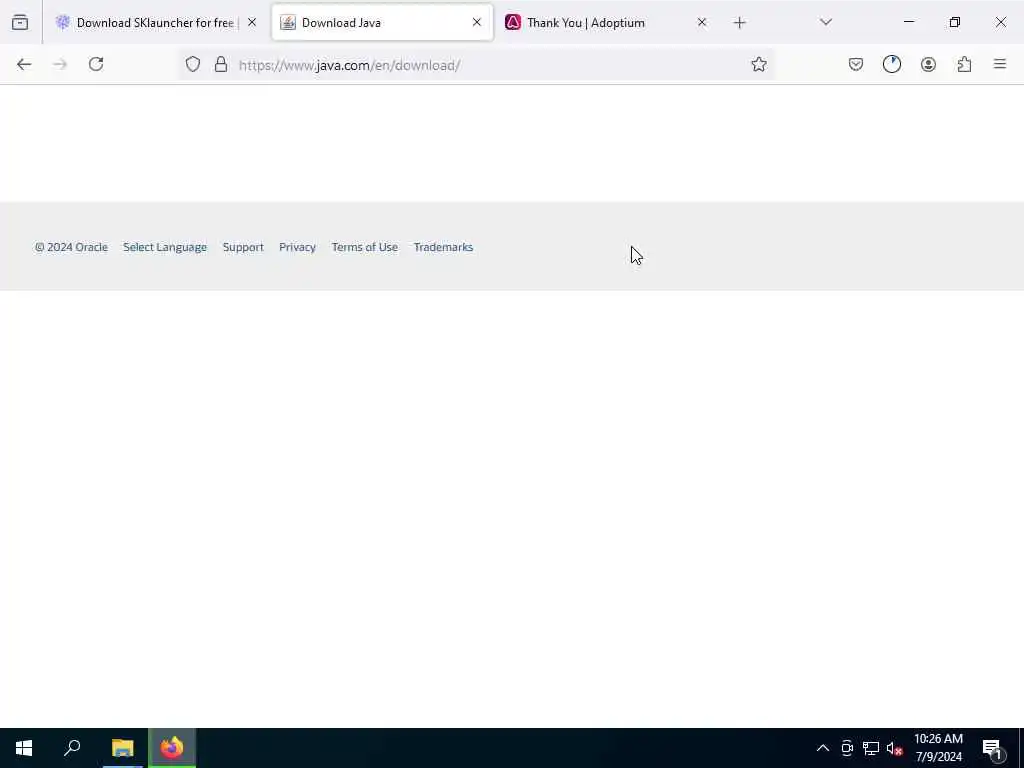The width and height of the screenshot is (1024, 768).
Task: Open network status tray icon
Action: [871, 748]
